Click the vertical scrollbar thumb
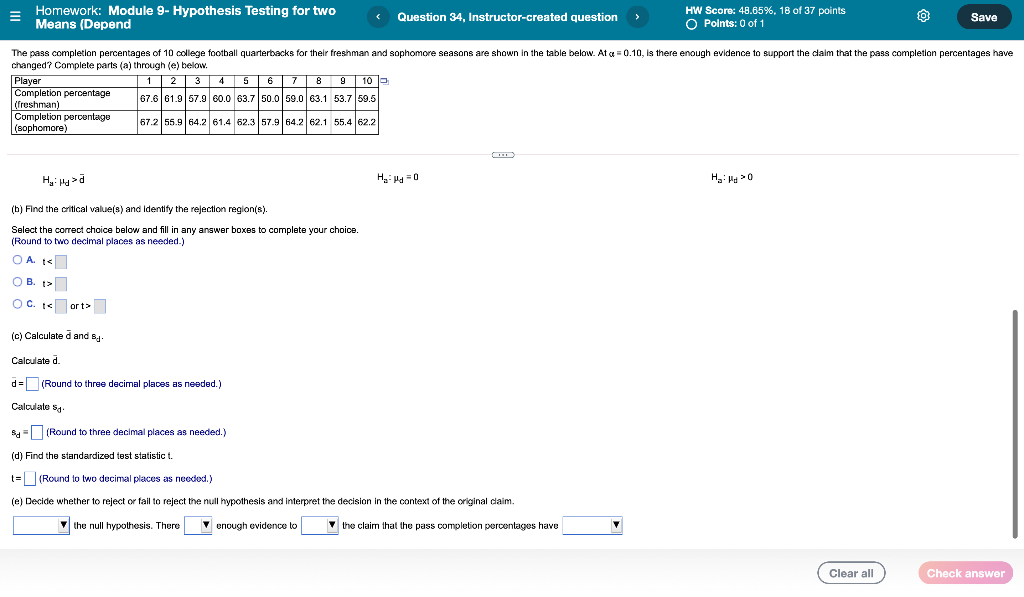The width and height of the screenshot is (1024, 597). point(1015,425)
